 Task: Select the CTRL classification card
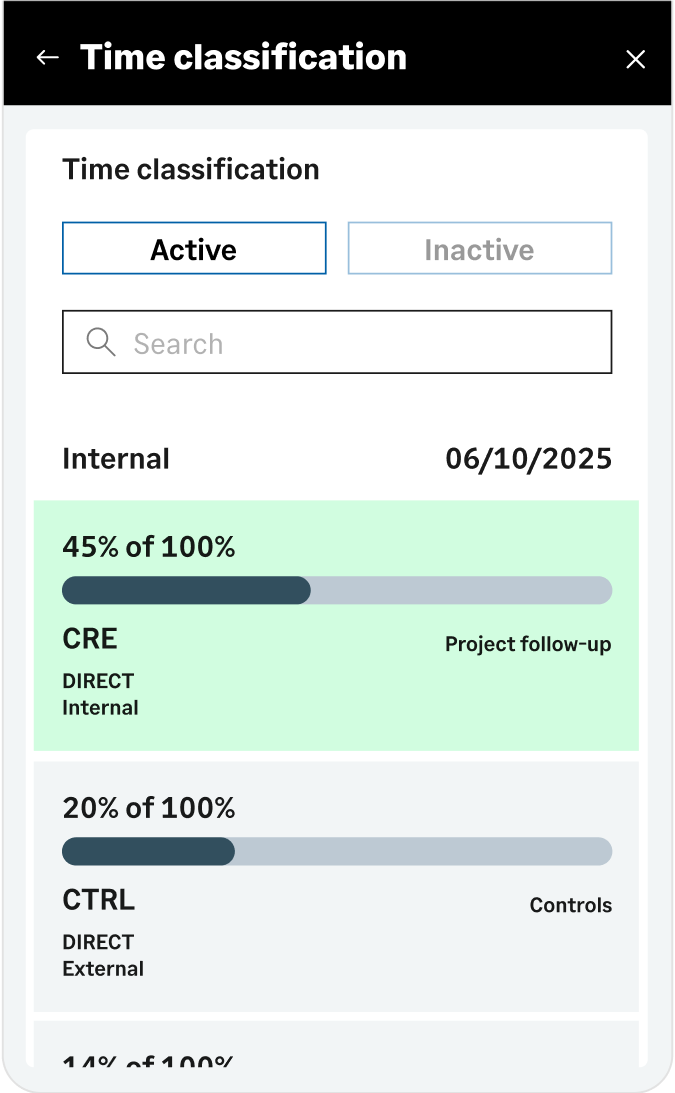pos(336,886)
